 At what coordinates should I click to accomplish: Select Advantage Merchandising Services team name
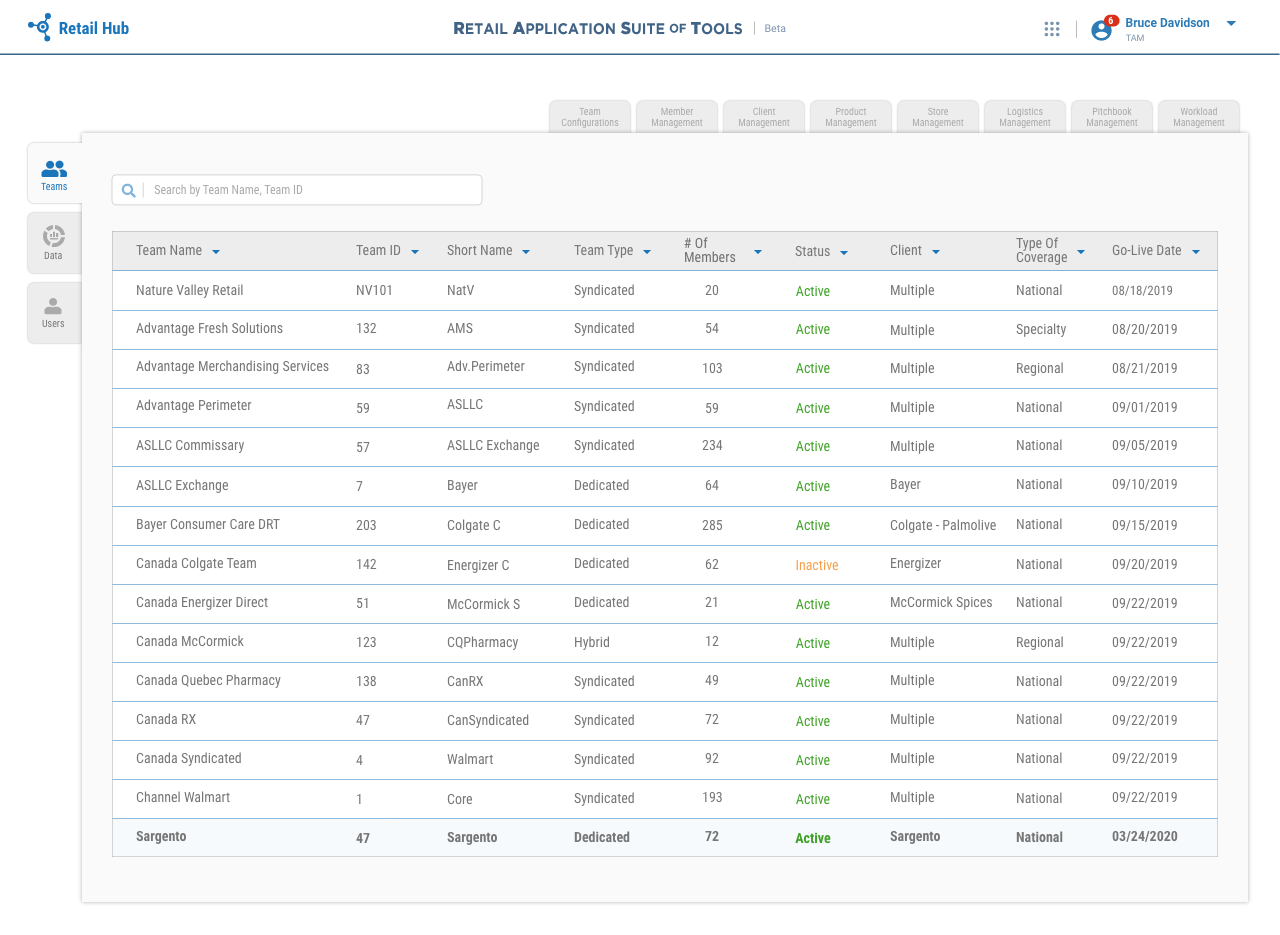(232, 367)
